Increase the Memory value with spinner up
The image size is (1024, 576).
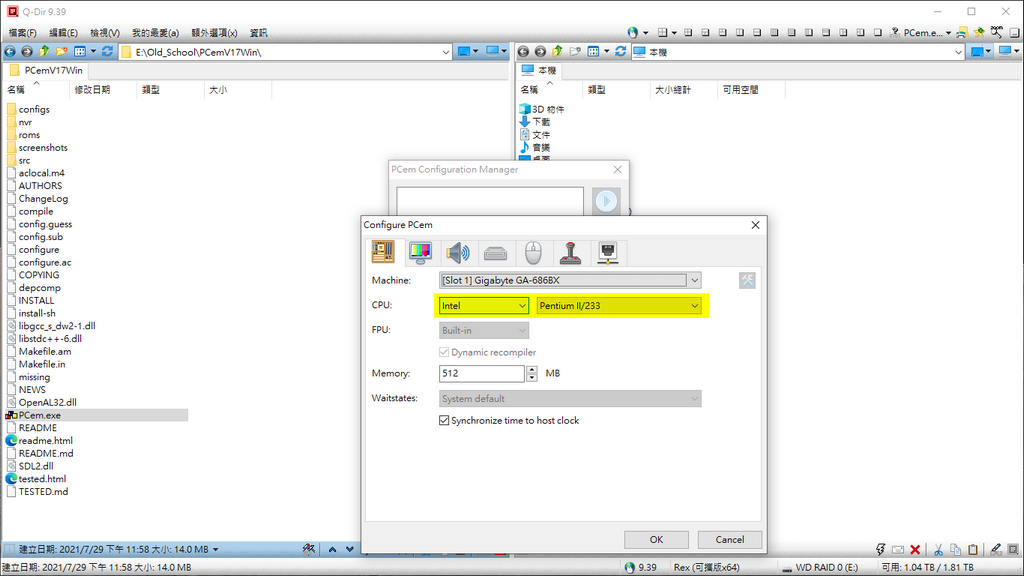(x=532, y=370)
